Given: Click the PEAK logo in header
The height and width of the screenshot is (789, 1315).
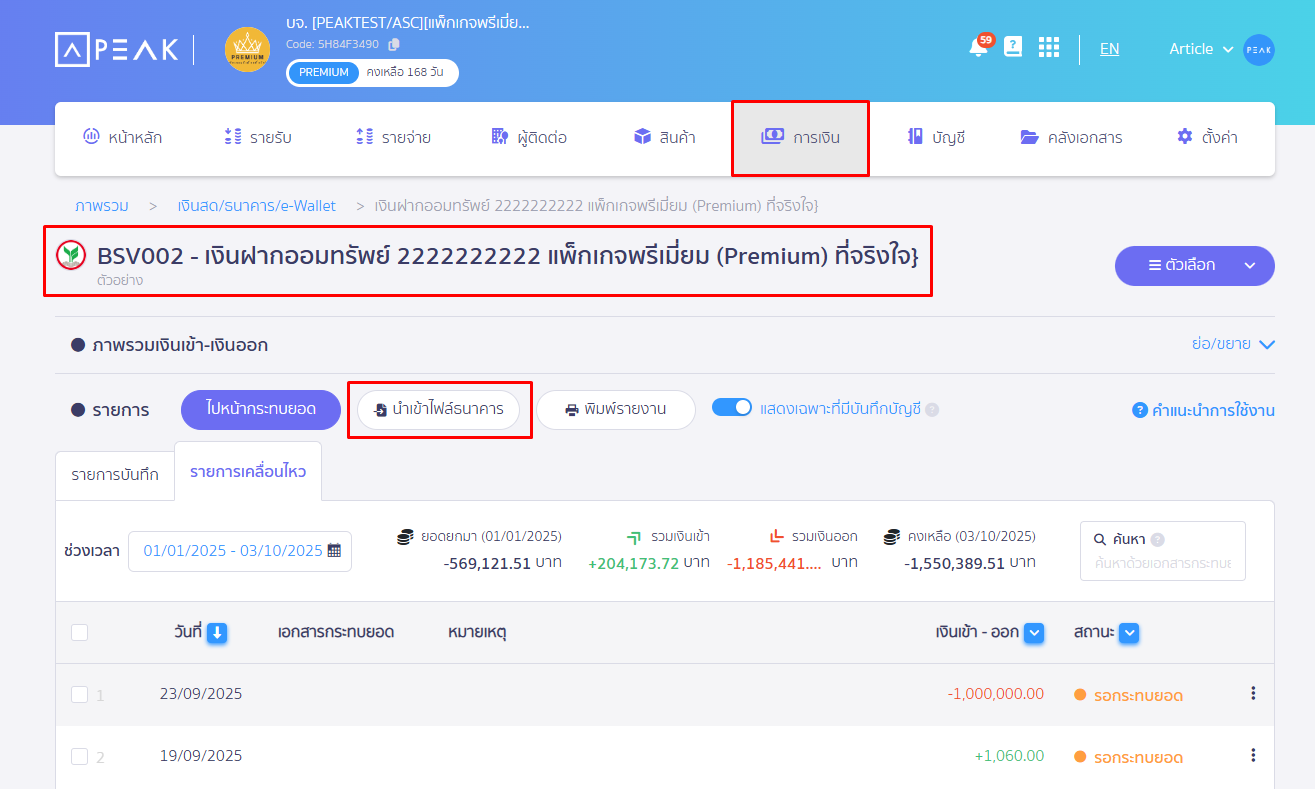Looking at the screenshot, I should [117, 49].
